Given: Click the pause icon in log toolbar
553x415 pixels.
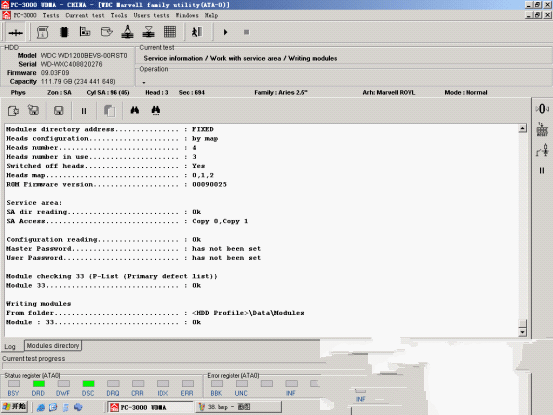Looking at the screenshot, I should (x=84, y=111).
